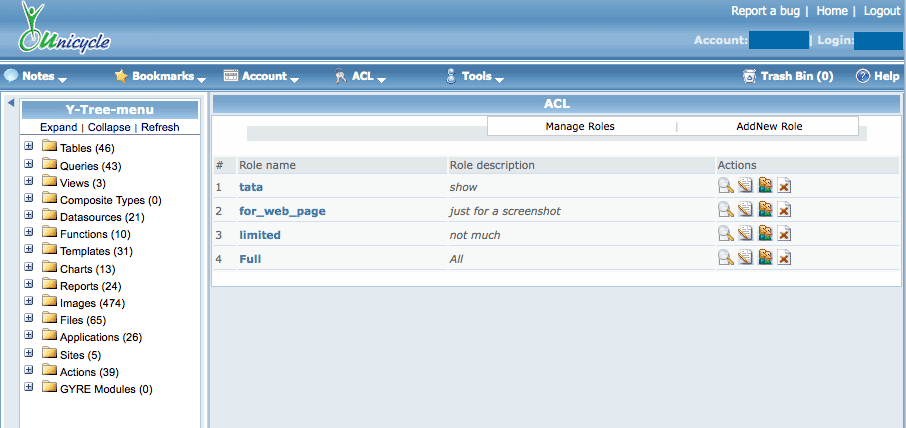Expand the Queries plus box

point(29,165)
